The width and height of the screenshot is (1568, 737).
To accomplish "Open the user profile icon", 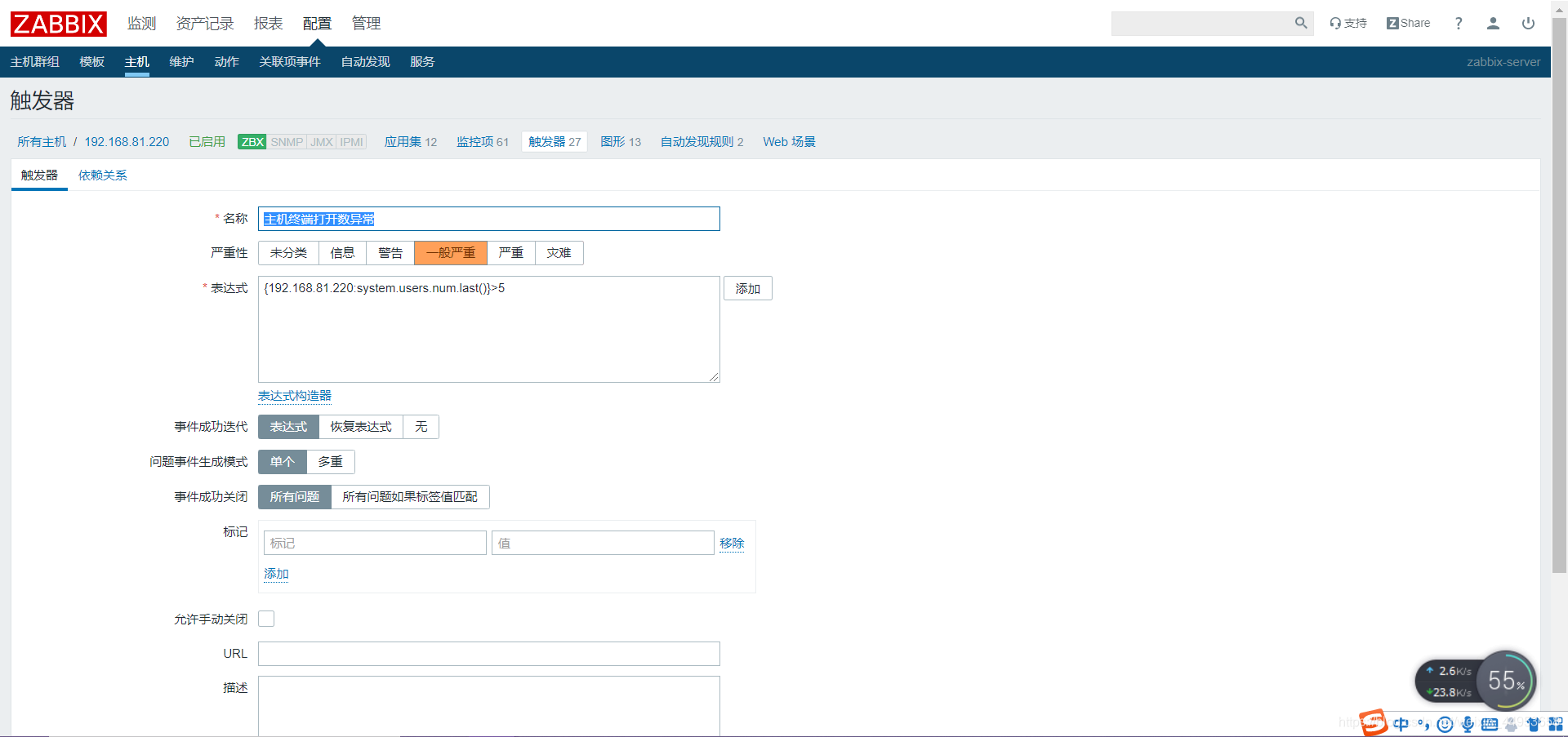I will [x=1493, y=23].
